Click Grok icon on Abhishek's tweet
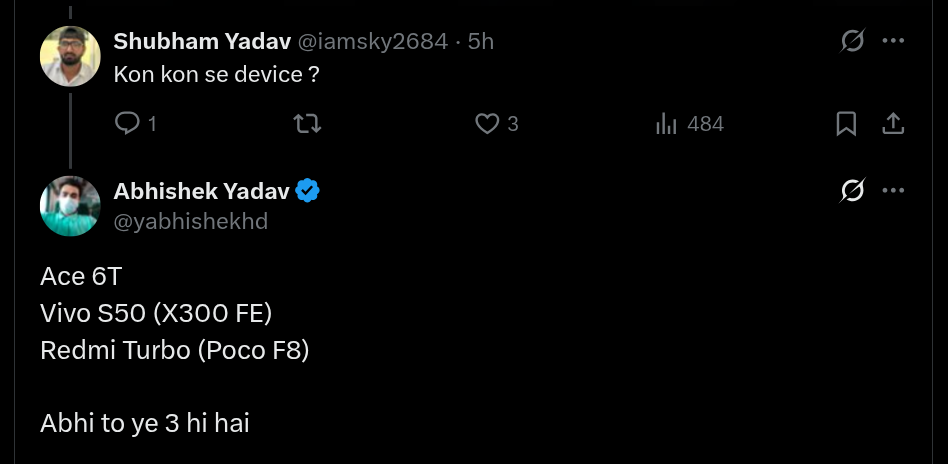 point(852,190)
